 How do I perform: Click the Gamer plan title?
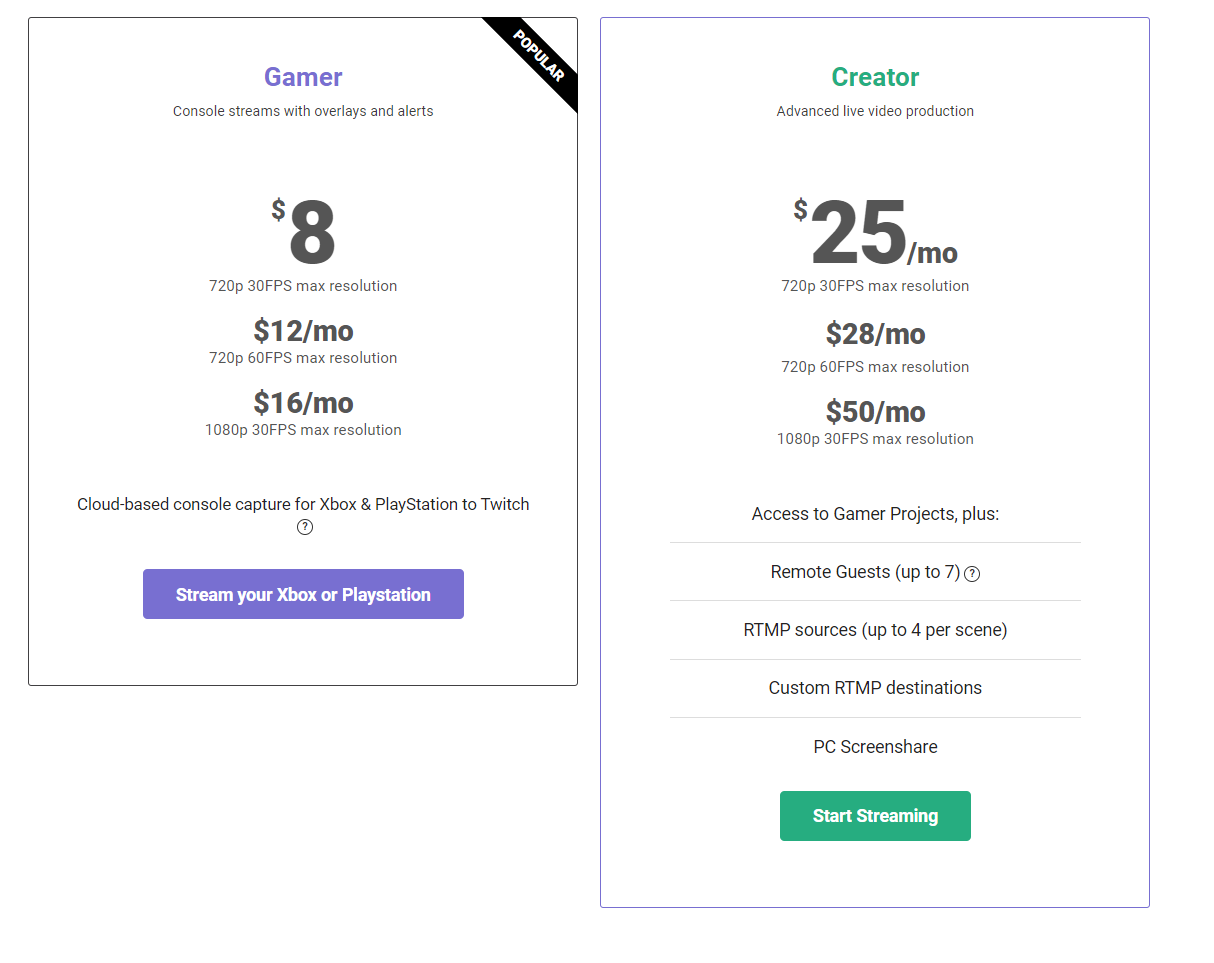[x=303, y=77]
